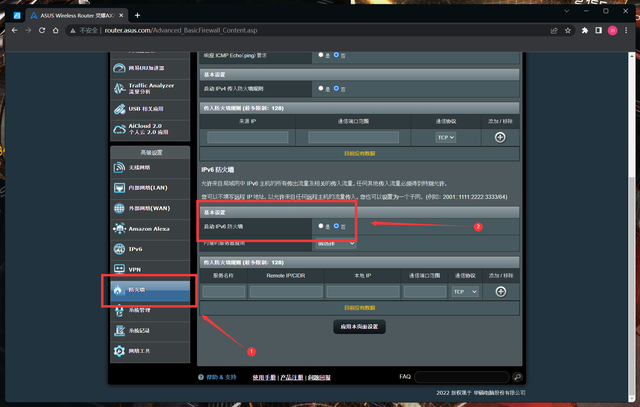Click the 应用本页面设置 apply button
Image resolution: width=640 pixels, height=407 pixels.
(x=359, y=327)
